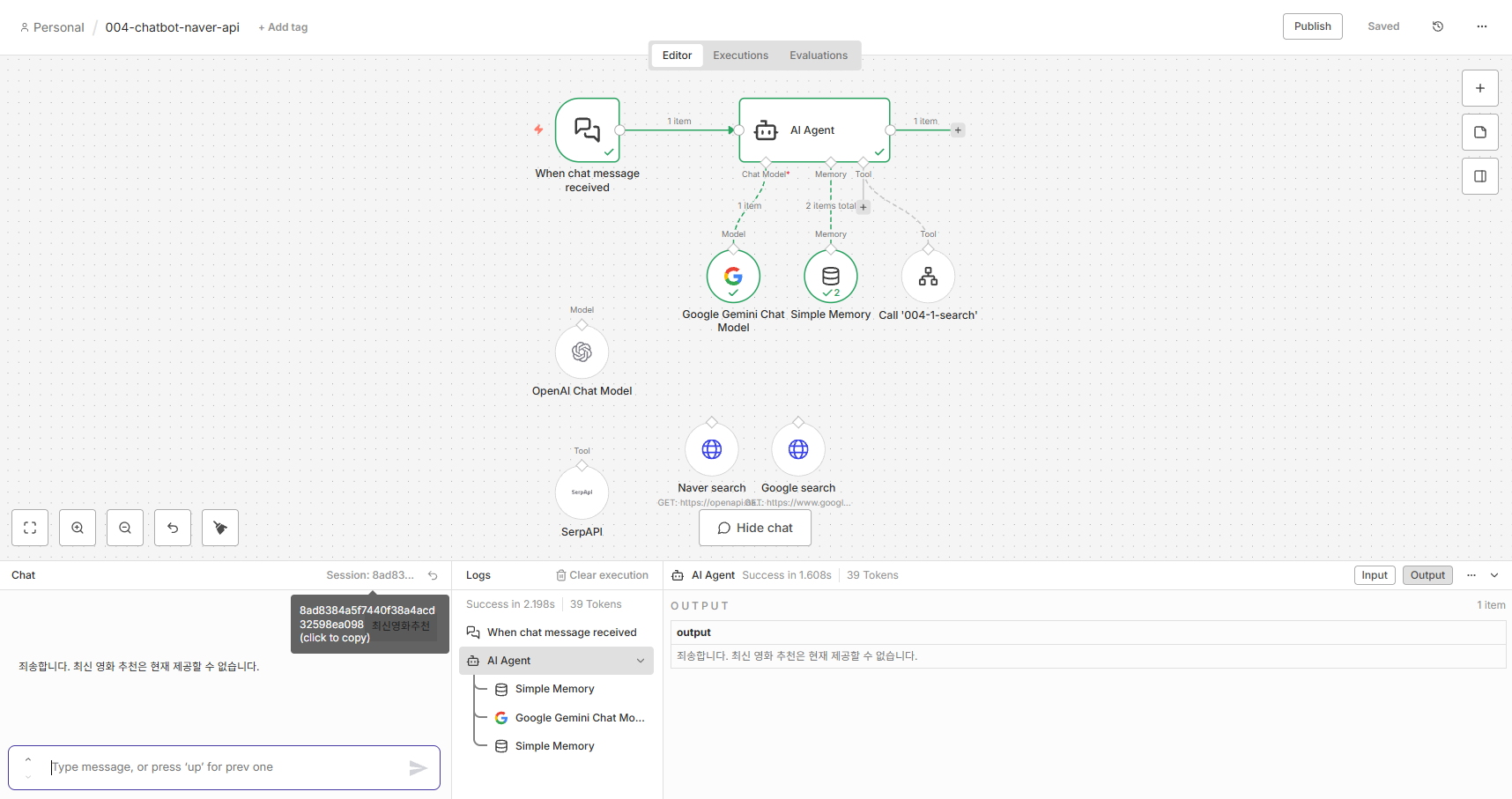This screenshot has width=1512, height=799.
Task: Click the zoom to fit canvas icon
Action: pos(30,528)
